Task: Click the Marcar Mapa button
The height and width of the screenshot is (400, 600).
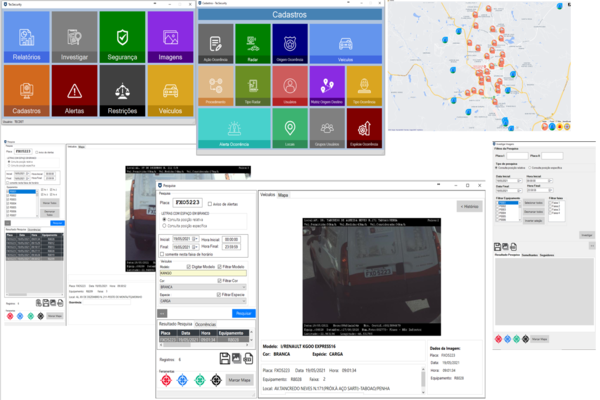Action: coord(238,381)
